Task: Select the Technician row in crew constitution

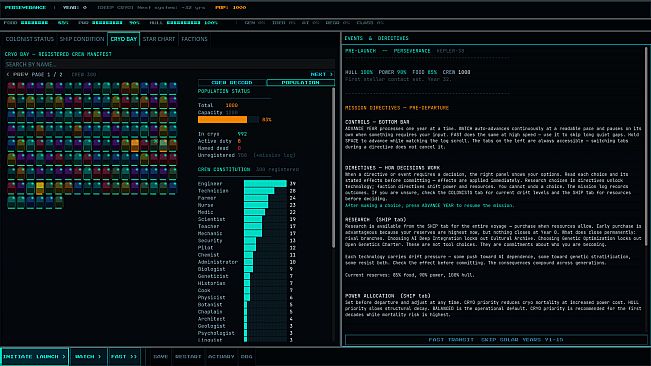Action: pyautogui.click(x=247, y=191)
